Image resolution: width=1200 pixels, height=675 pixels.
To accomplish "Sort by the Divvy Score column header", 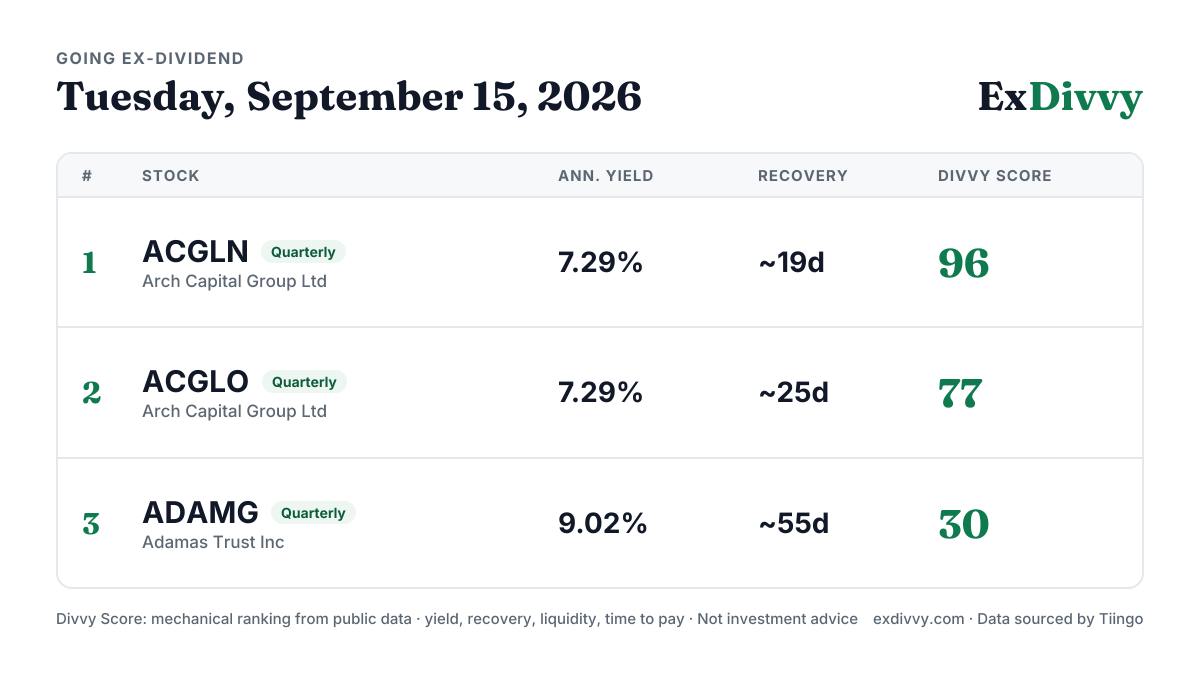I will tap(995, 176).
